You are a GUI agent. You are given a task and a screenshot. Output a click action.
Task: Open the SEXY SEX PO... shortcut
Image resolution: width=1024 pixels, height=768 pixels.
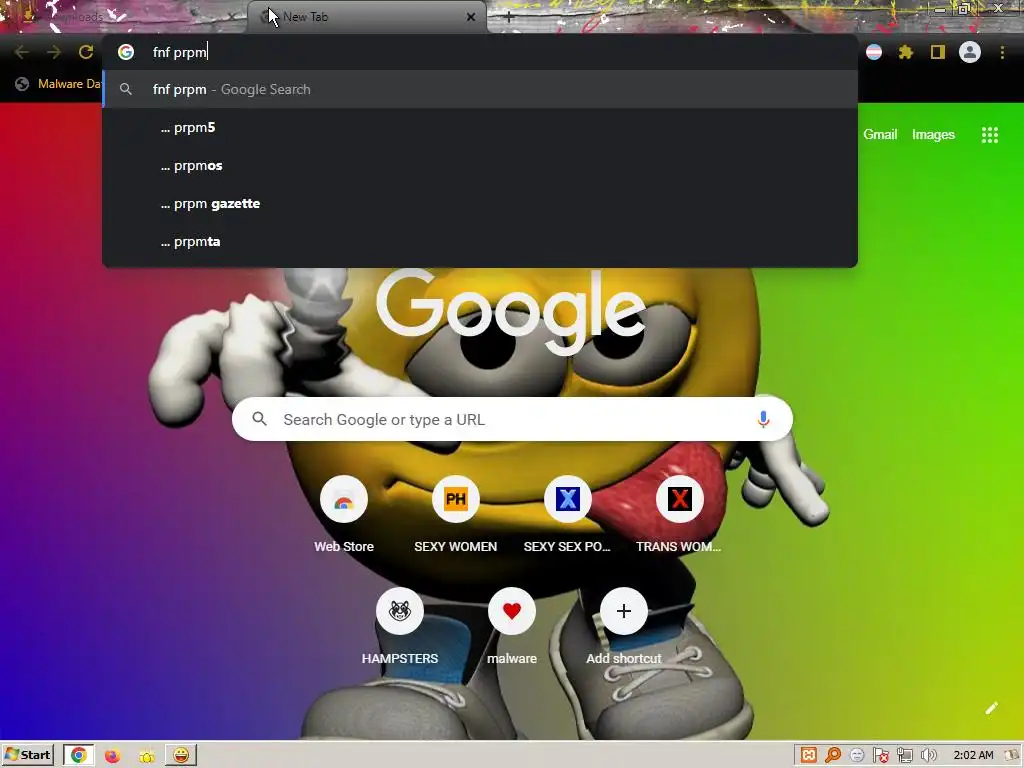[568, 499]
